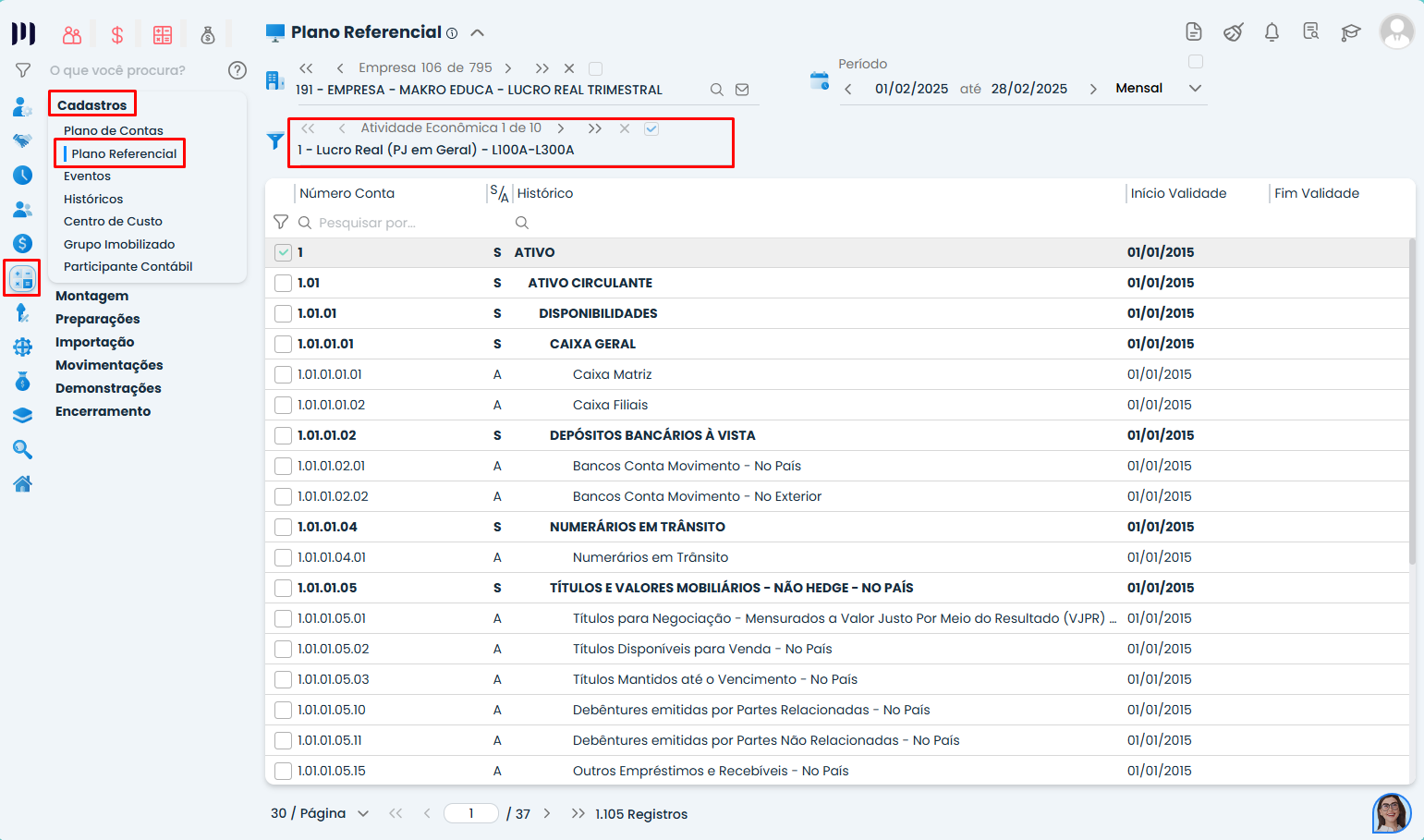
Task: Open the Demonstrações section
Action: point(108,388)
